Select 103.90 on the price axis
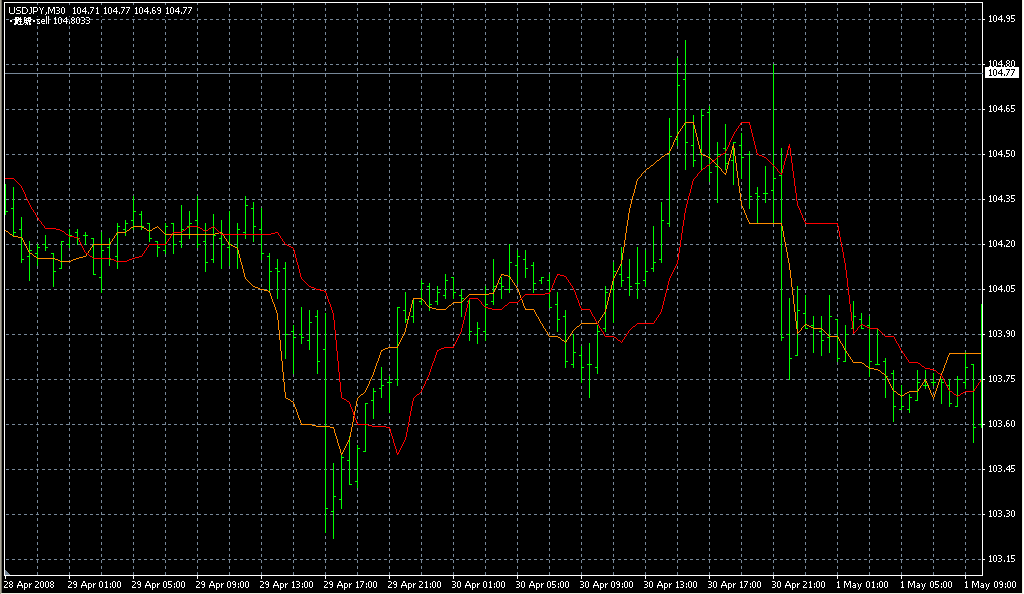Viewport: 1024px width, 594px height. point(1002,334)
